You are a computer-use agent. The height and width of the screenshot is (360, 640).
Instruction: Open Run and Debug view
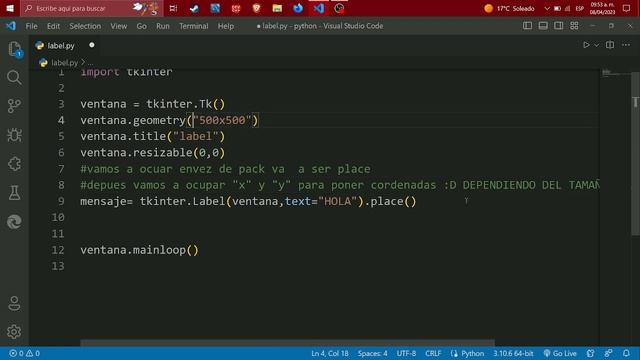click(14, 135)
